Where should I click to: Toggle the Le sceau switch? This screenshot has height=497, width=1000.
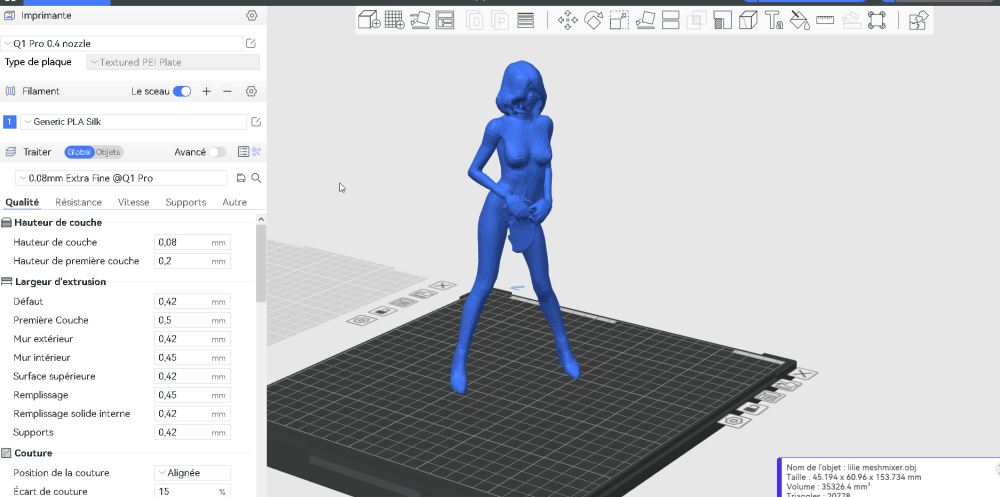[182, 91]
